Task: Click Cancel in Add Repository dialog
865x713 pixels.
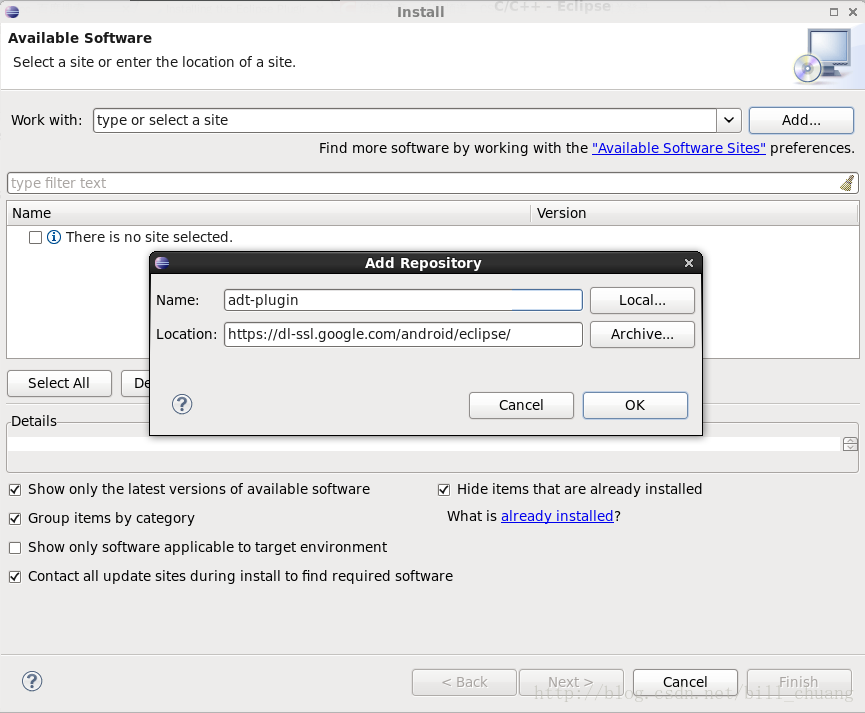Action: pyautogui.click(x=521, y=406)
